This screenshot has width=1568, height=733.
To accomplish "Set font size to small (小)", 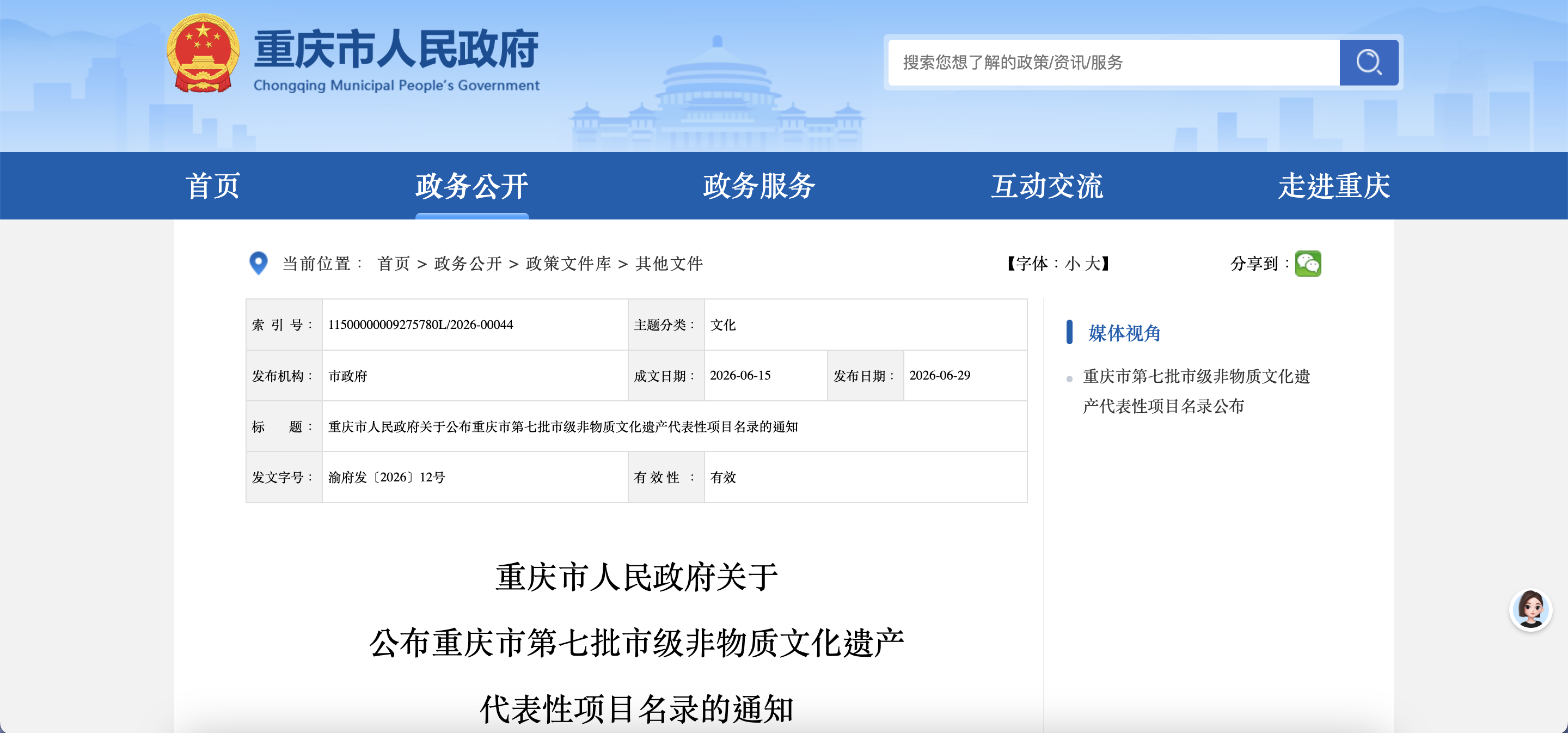I will [x=1073, y=264].
